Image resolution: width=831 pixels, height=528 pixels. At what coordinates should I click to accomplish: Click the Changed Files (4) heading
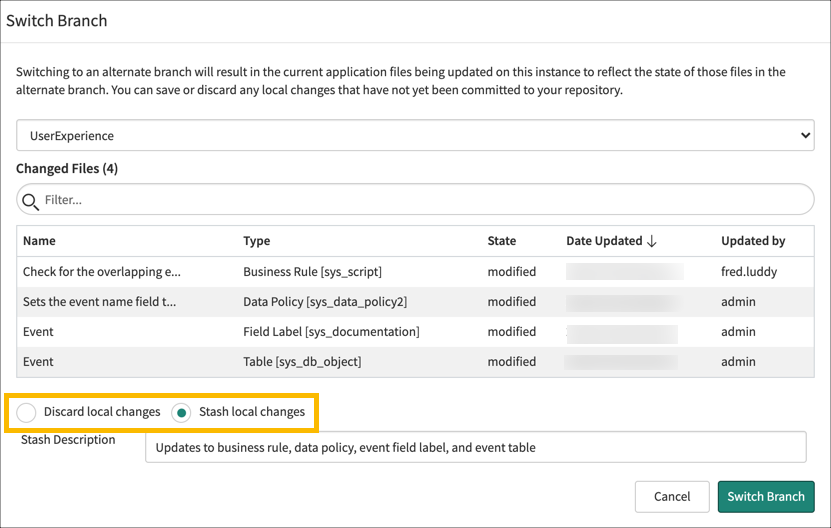[67, 169]
